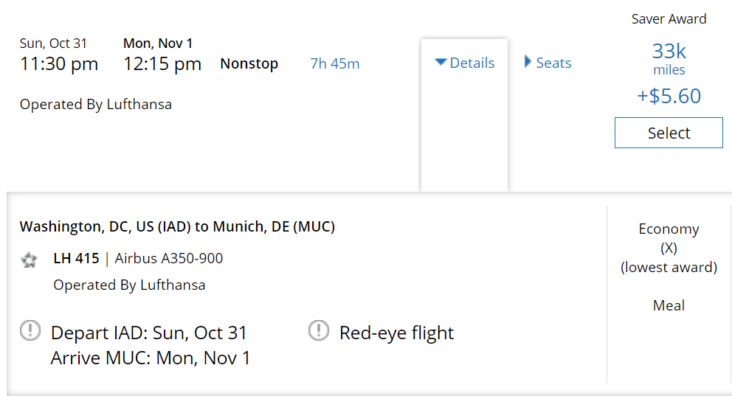
Task: Click the Airbus A350-900 aircraft text
Action: 169,258
